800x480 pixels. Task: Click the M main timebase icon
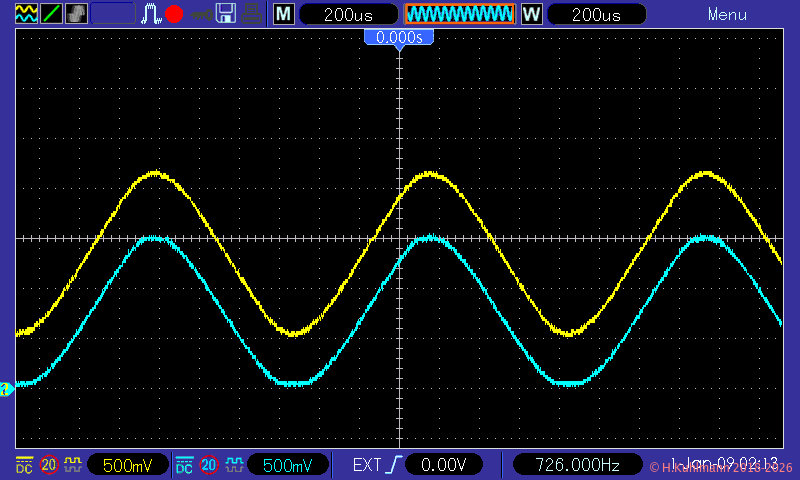(x=284, y=14)
